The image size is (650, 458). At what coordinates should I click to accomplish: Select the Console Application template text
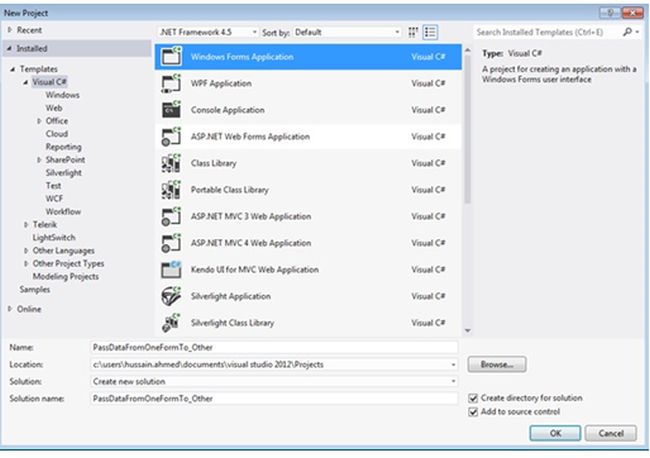[x=228, y=110]
